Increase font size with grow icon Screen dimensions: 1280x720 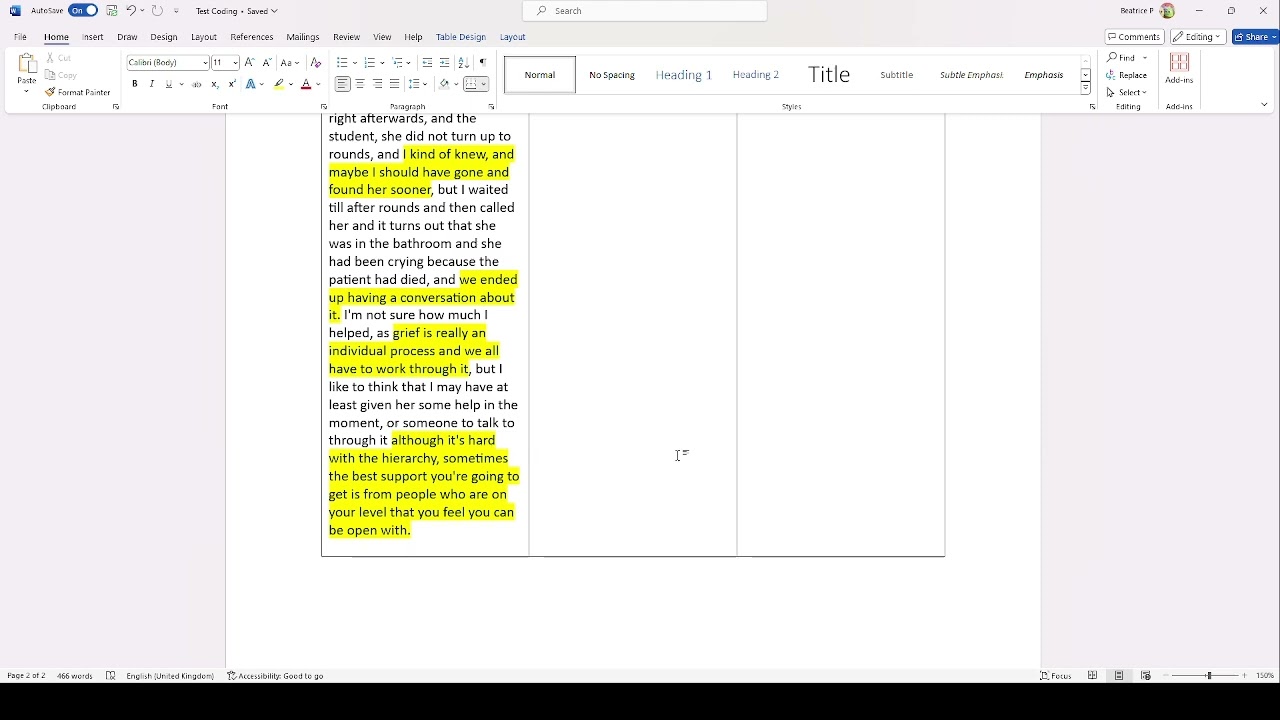click(x=250, y=63)
